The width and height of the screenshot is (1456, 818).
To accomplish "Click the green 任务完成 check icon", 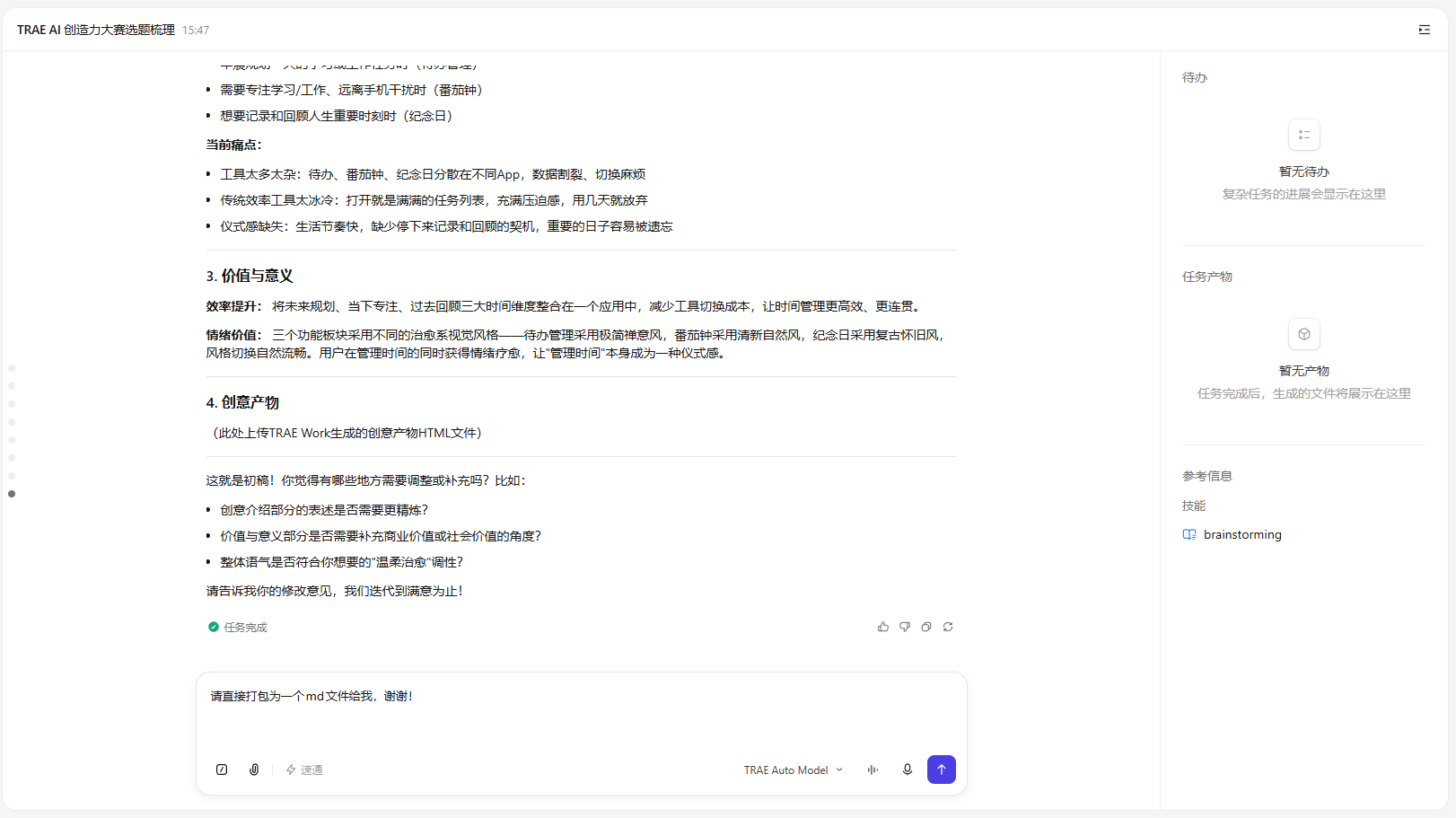I will [214, 627].
